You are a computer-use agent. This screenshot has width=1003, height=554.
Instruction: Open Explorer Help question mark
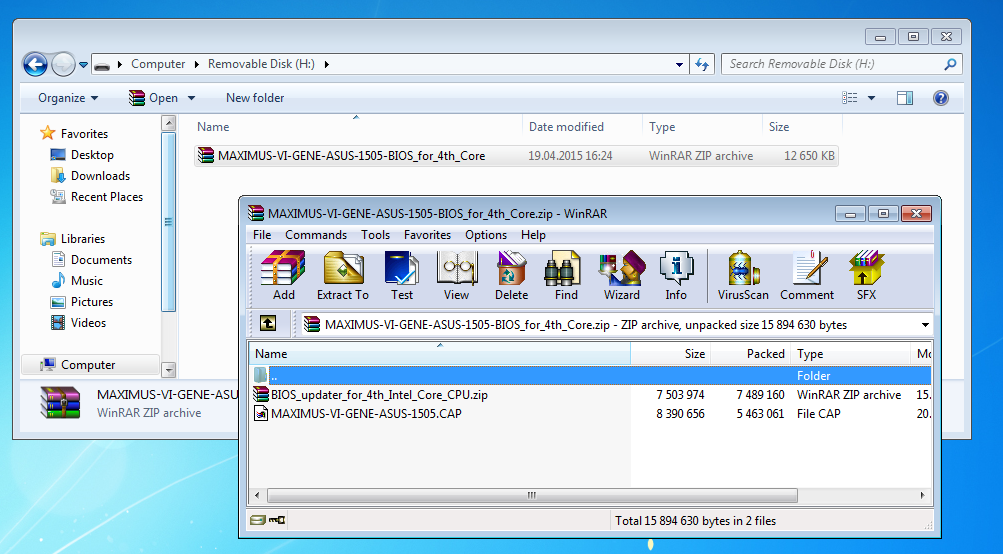[x=941, y=98]
